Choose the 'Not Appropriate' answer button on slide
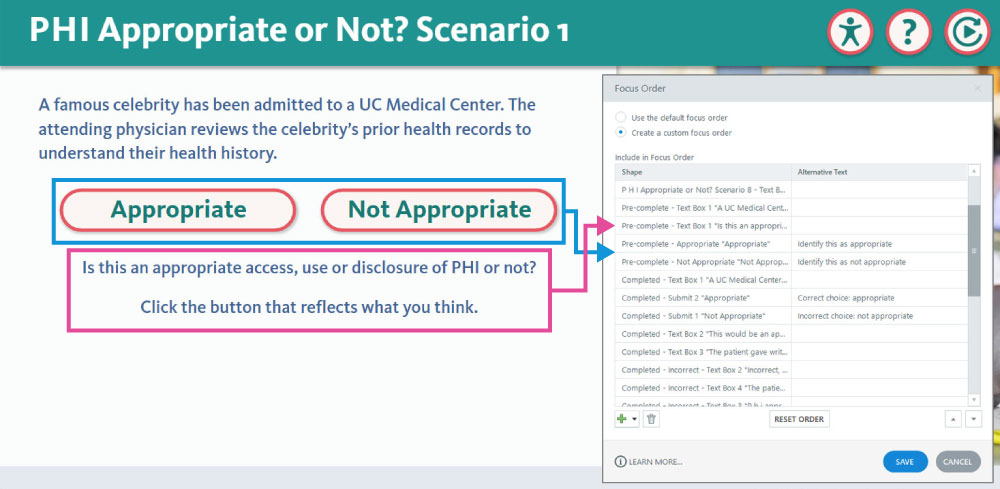This screenshot has width=1000, height=489. coord(439,210)
